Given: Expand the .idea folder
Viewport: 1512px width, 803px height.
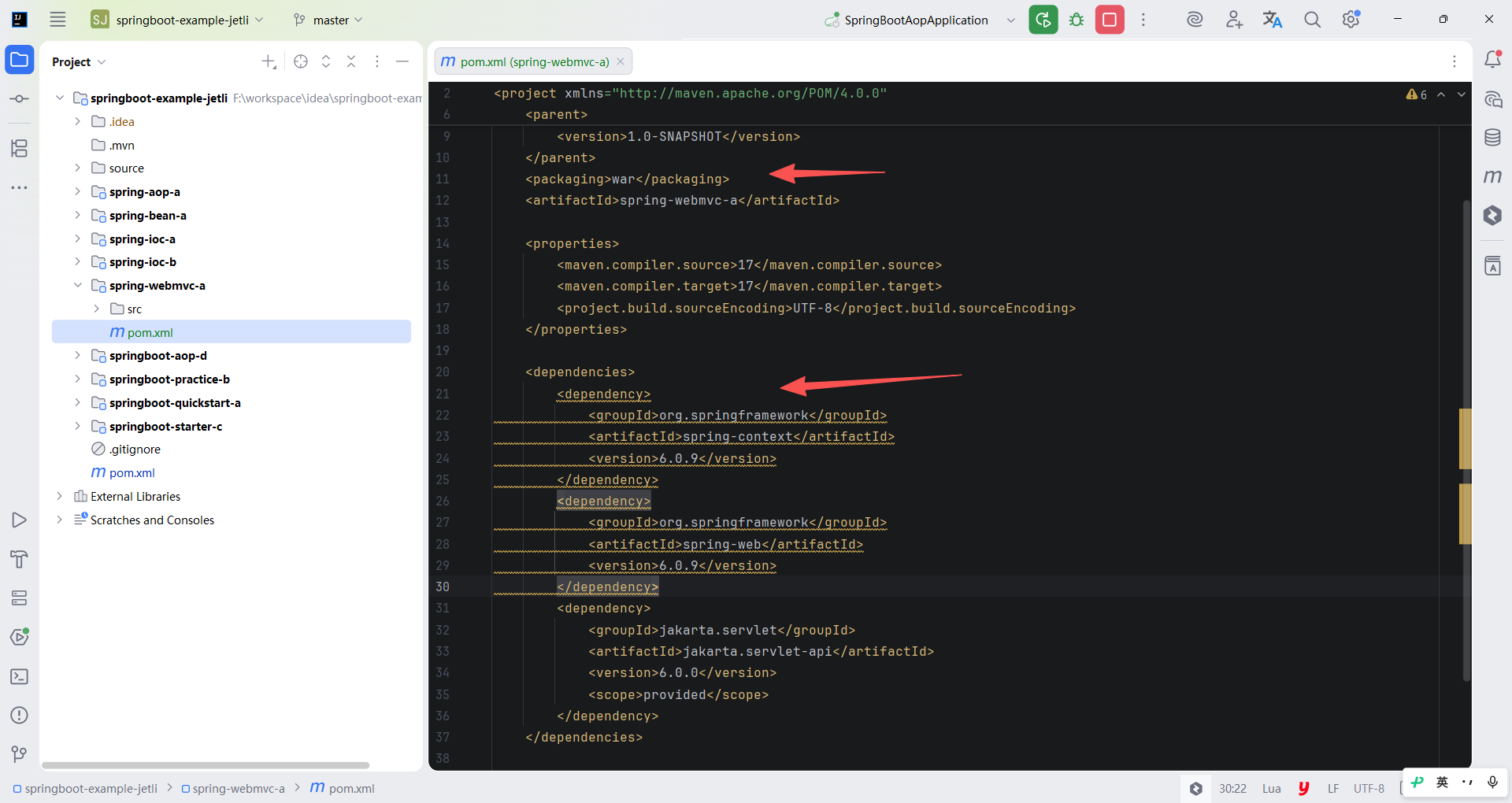Looking at the screenshot, I should (77, 121).
